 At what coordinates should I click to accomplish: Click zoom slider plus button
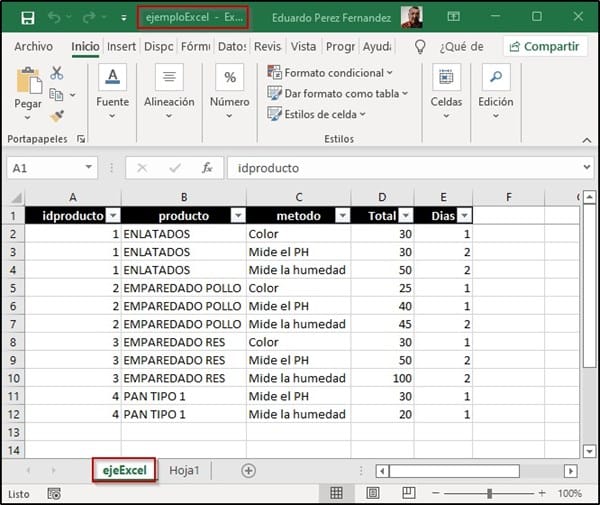542,493
